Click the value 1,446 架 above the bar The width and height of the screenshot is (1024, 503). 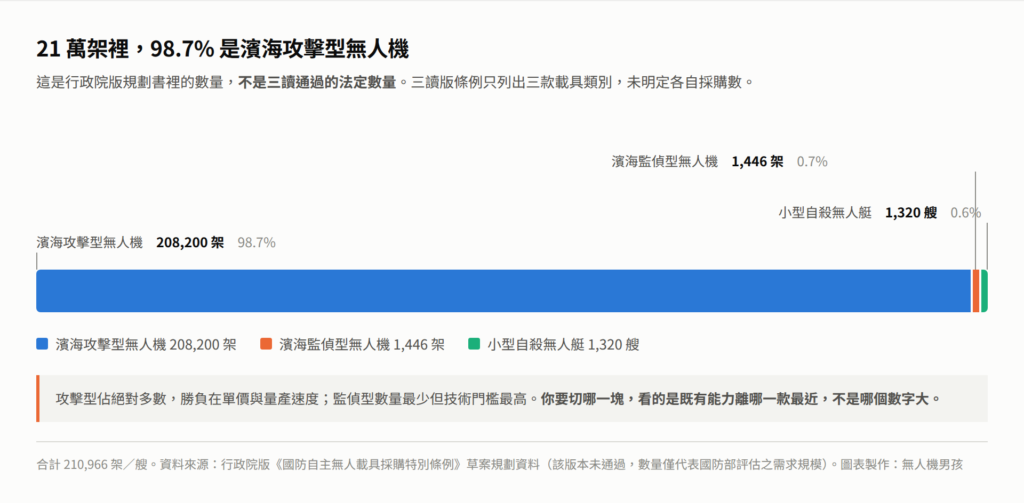tap(758, 161)
